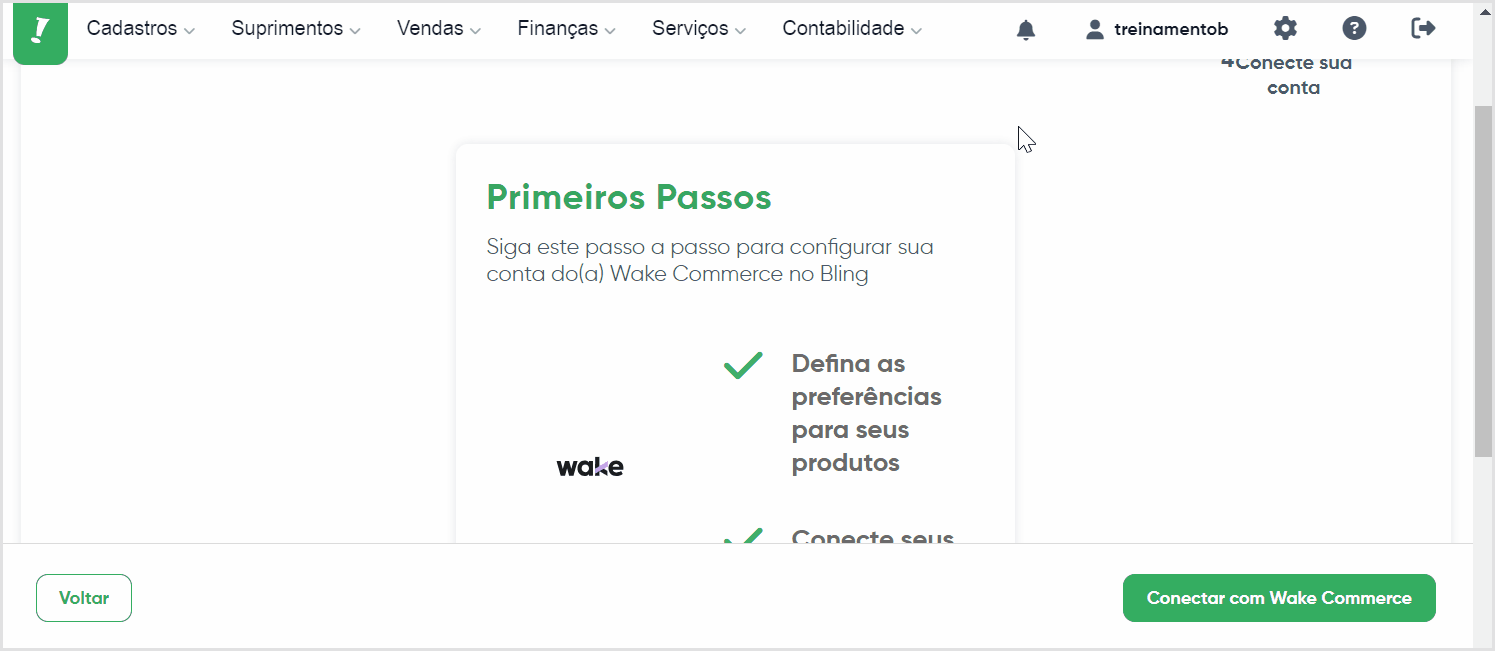The image size is (1495, 651).
Task: Expand the Vendas dropdown menu
Action: [x=439, y=29]
